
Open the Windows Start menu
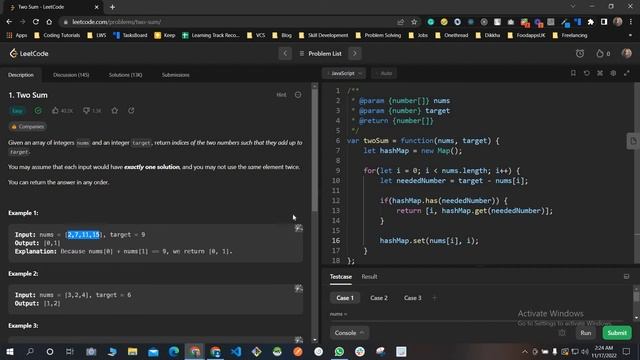point(9,351)
